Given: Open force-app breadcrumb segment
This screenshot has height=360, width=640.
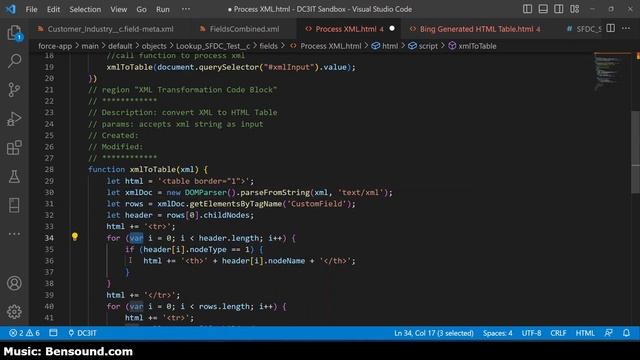Looking at the screenshot, I should coord(55,46).
